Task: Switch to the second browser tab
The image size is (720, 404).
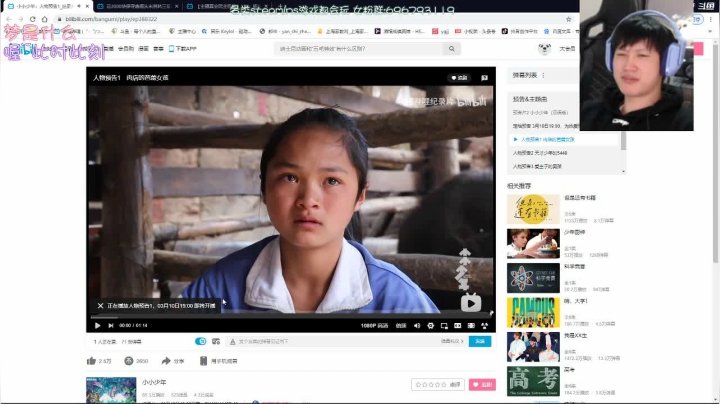Action: point(138,6)
